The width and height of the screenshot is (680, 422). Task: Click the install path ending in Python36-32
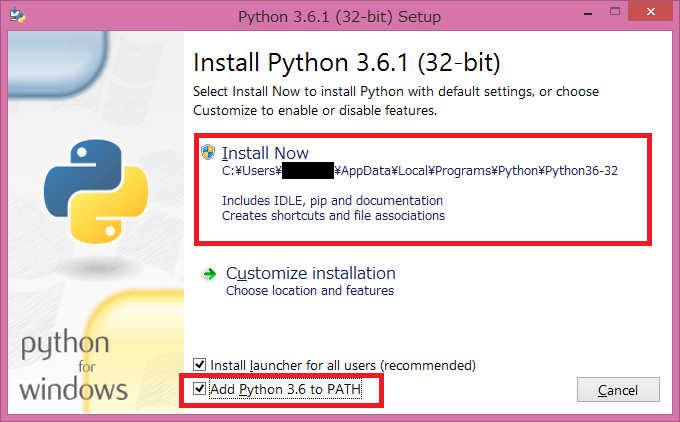(x=420, y=171)
